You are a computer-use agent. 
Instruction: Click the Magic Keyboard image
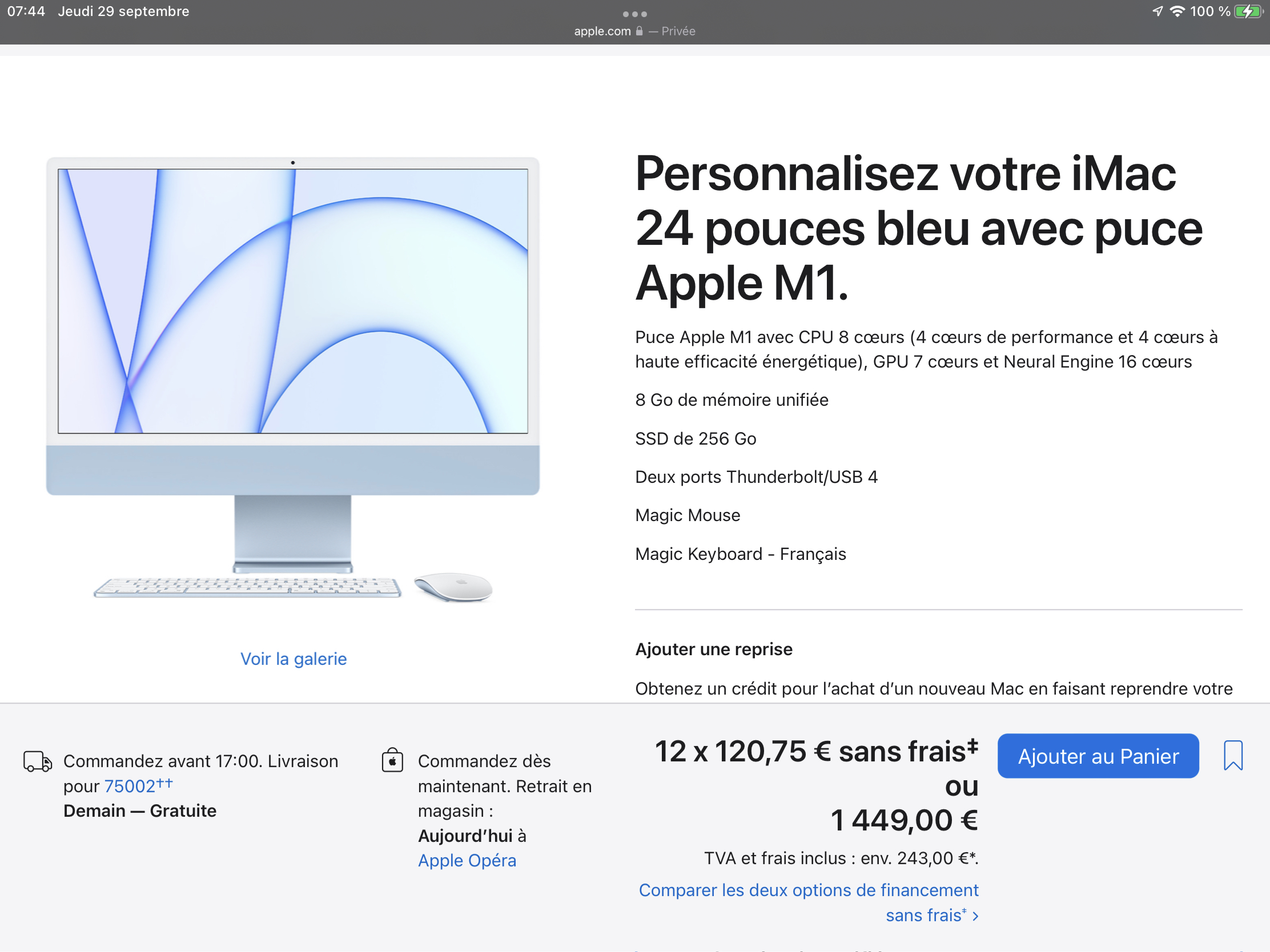click(x=247, y=588)
